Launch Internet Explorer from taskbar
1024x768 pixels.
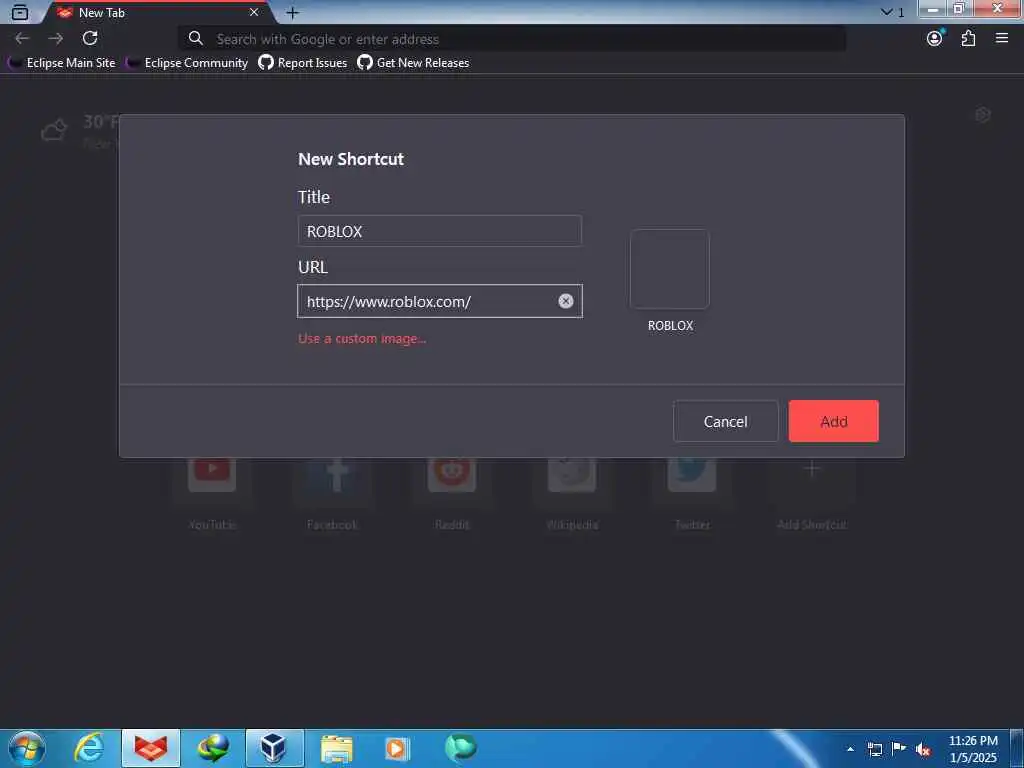coord(89,748)
